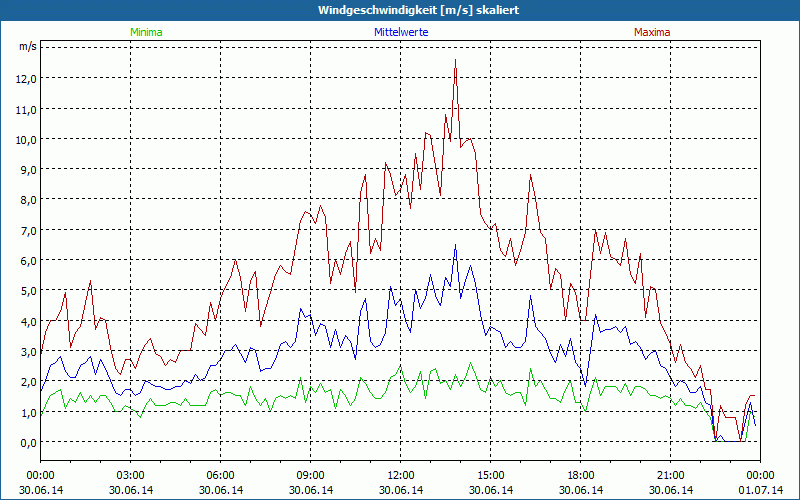
Task: Select the 3,0 y-axis value label
Action: tap(26, 351)
